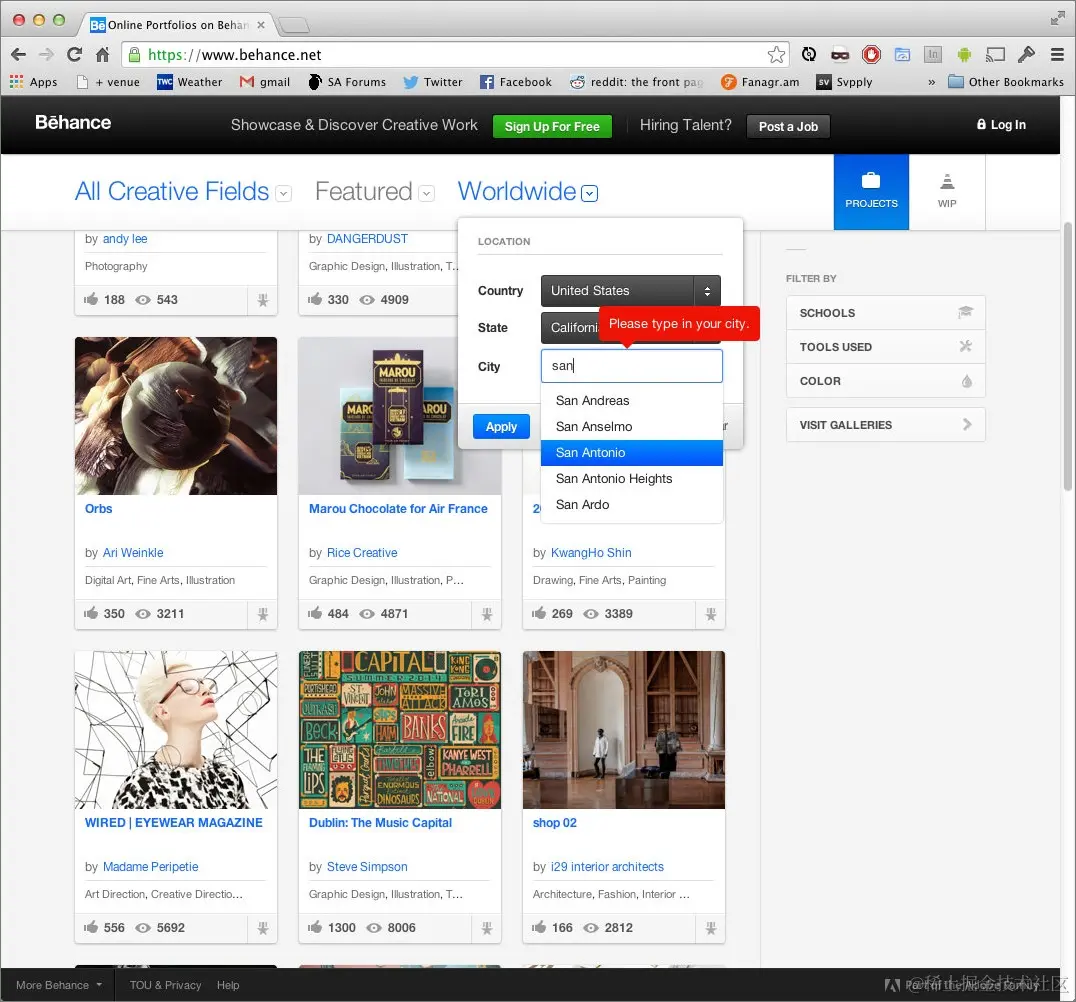Open Orbs project thumbnail
The width and height of the screenshot is (1076, 1002).
176,416
